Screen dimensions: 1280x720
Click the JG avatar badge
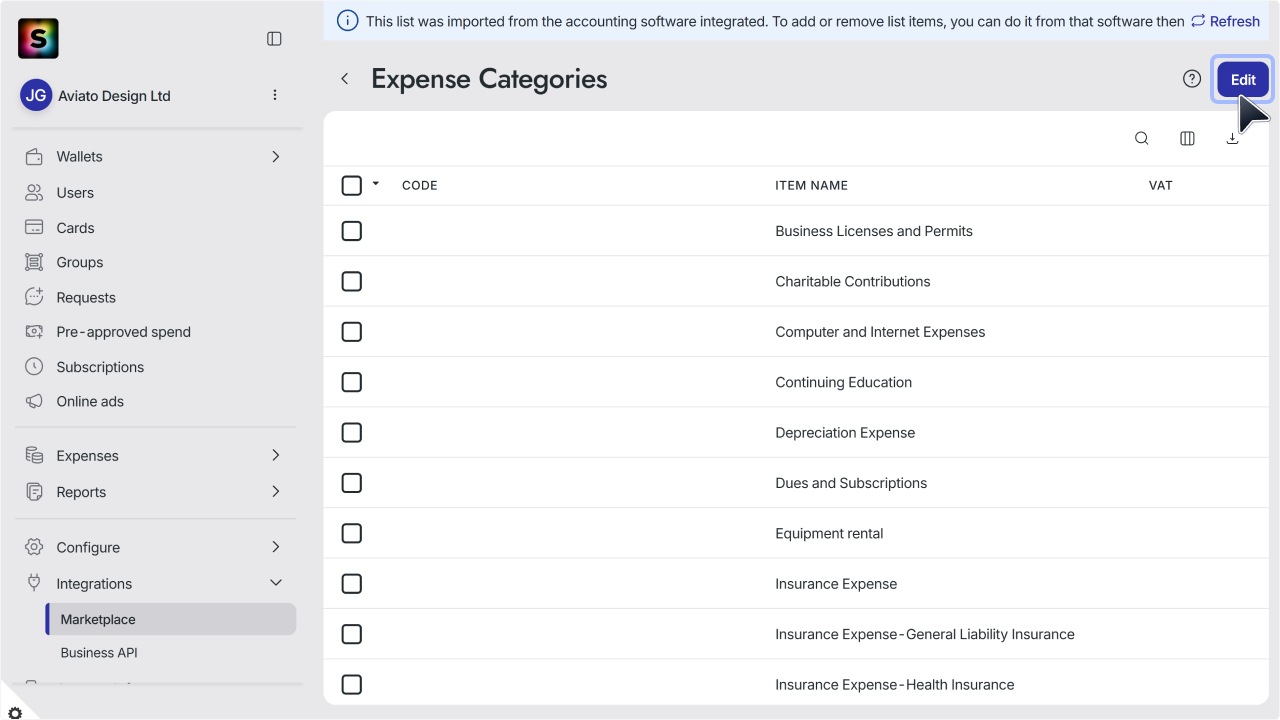[x=36, y=96]
